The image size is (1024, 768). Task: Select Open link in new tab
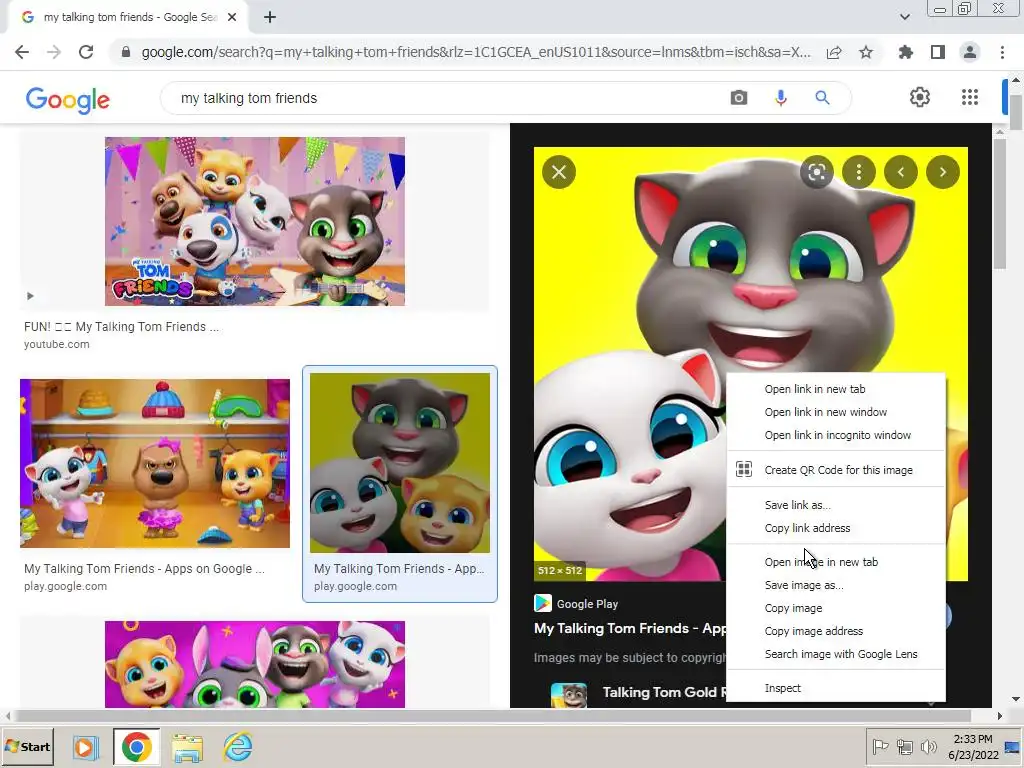(836, 389)
